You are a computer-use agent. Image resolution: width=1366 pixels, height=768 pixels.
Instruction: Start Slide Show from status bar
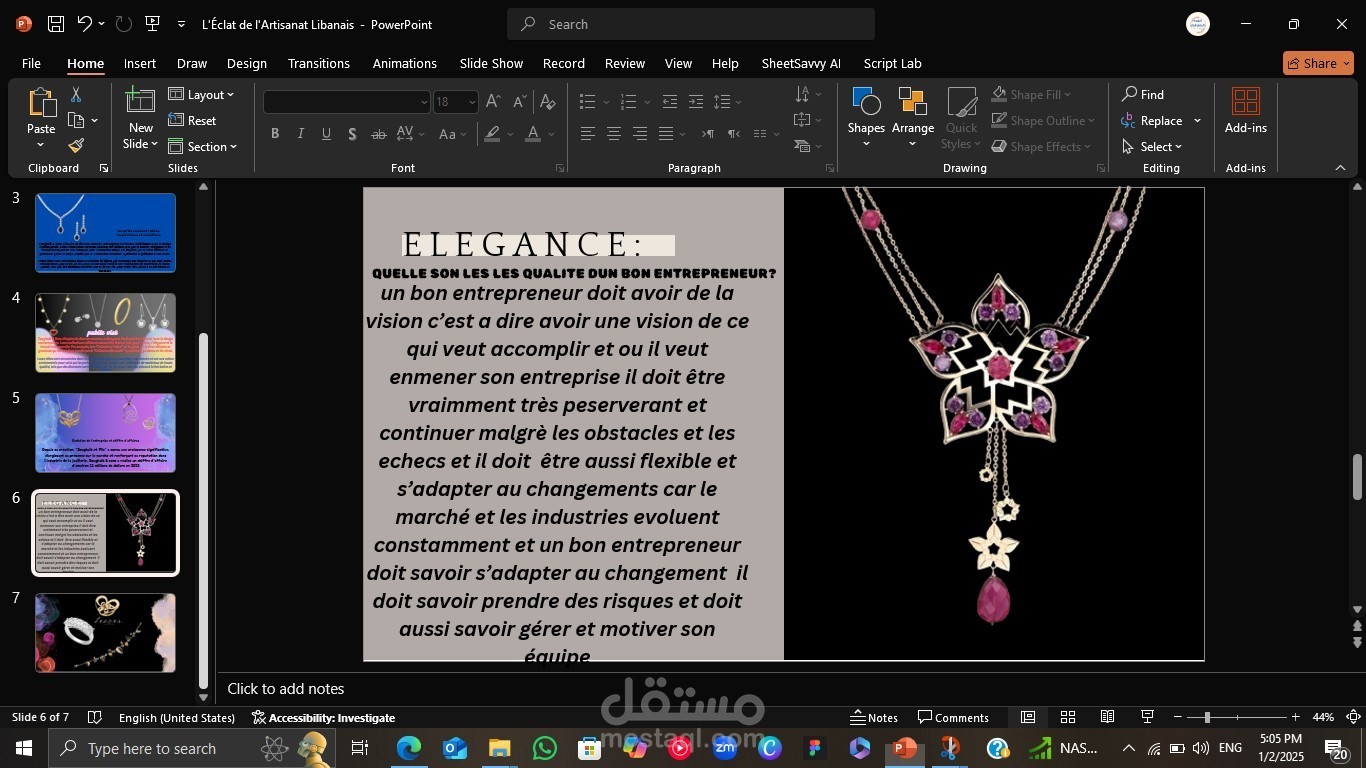point(1147,718)
